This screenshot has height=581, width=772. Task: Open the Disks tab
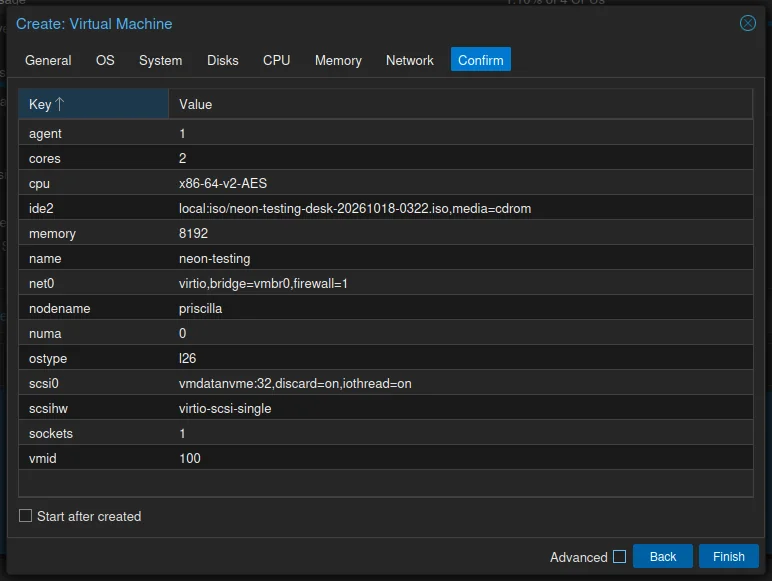click(223, 60)
